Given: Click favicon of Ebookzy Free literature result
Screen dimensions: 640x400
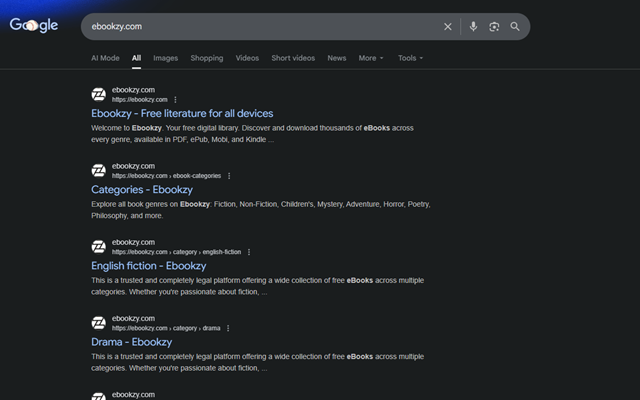Looking at the screenshot, I should coord(98,94).
